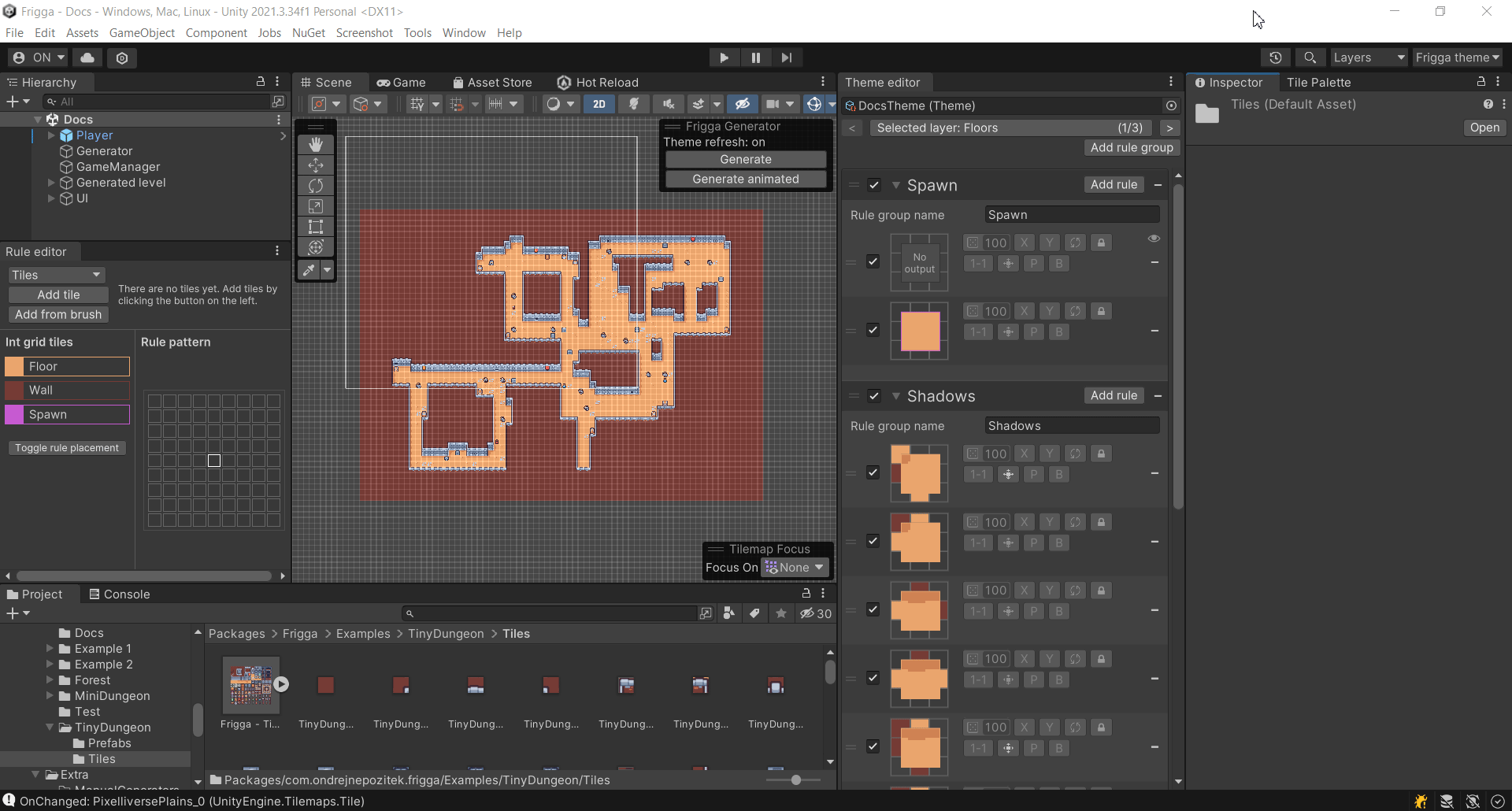
Task: Toggle the eye icon on Spawn rule
Action: (1154, 239)
